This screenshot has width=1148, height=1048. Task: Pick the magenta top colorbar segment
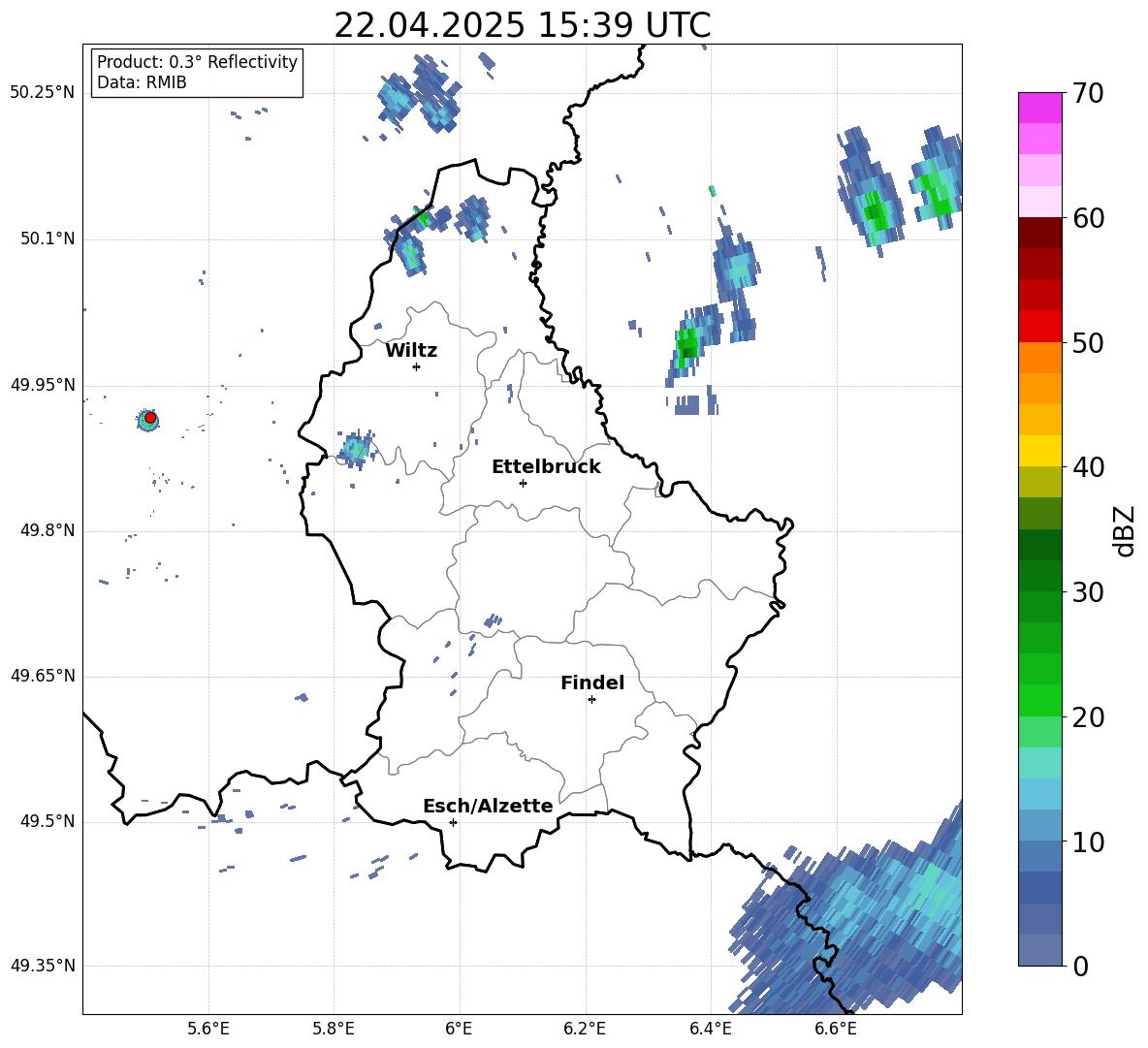click(1039, 108)
